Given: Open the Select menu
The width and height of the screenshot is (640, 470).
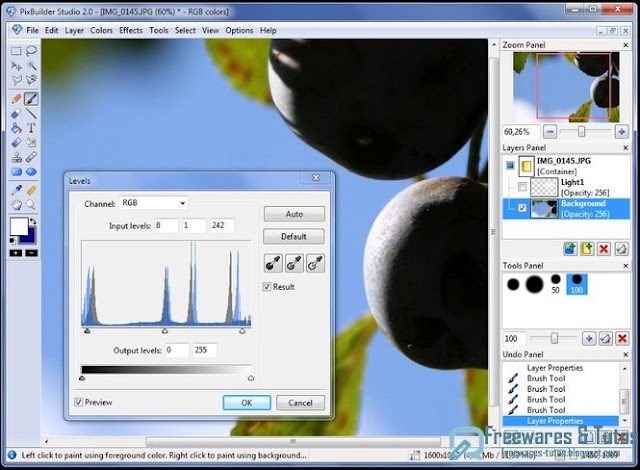Looking at the screenshot, I should (x=185, y=31).
